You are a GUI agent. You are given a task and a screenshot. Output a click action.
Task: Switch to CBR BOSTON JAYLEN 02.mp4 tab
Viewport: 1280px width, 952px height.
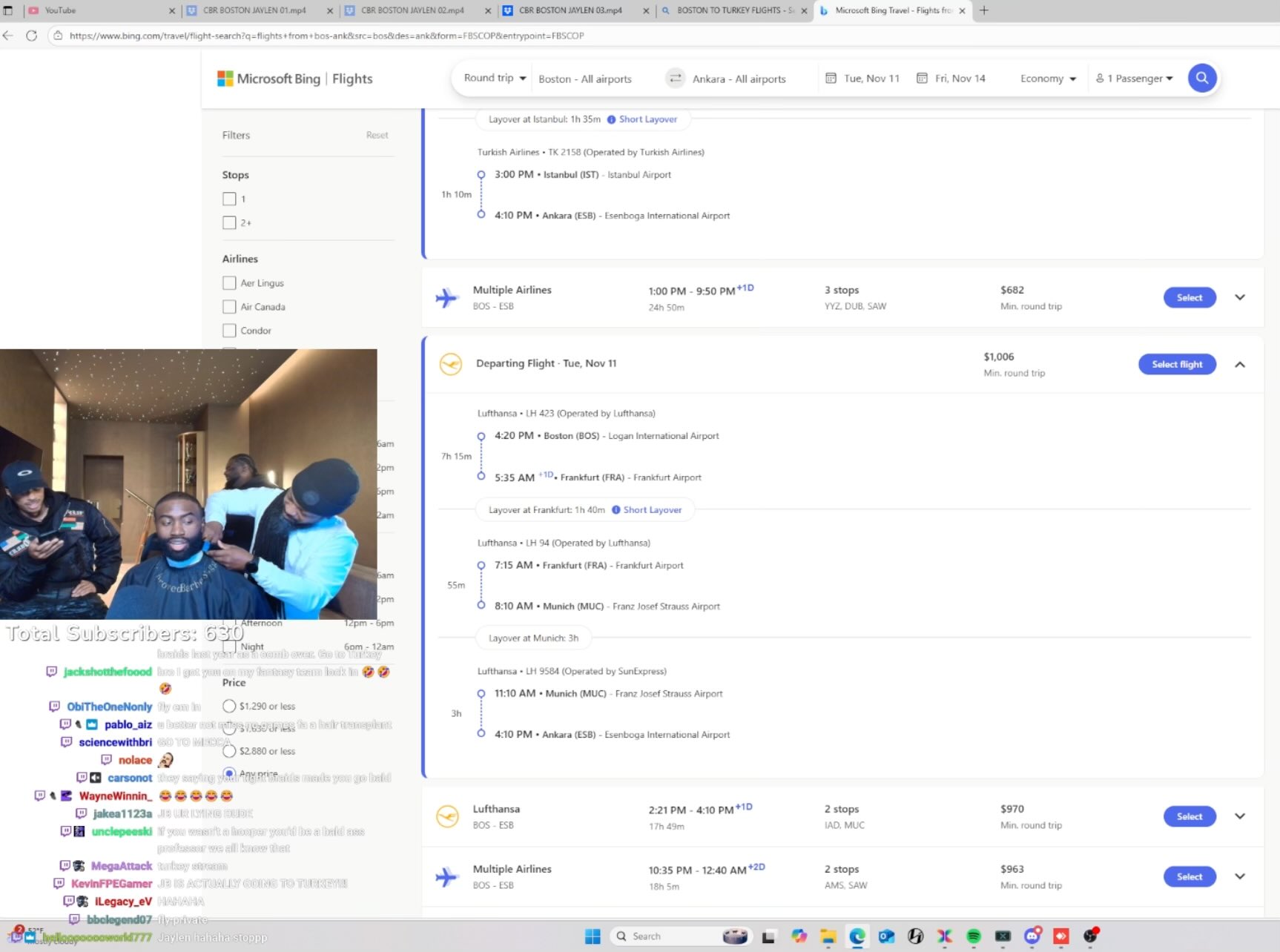point(416,10)
